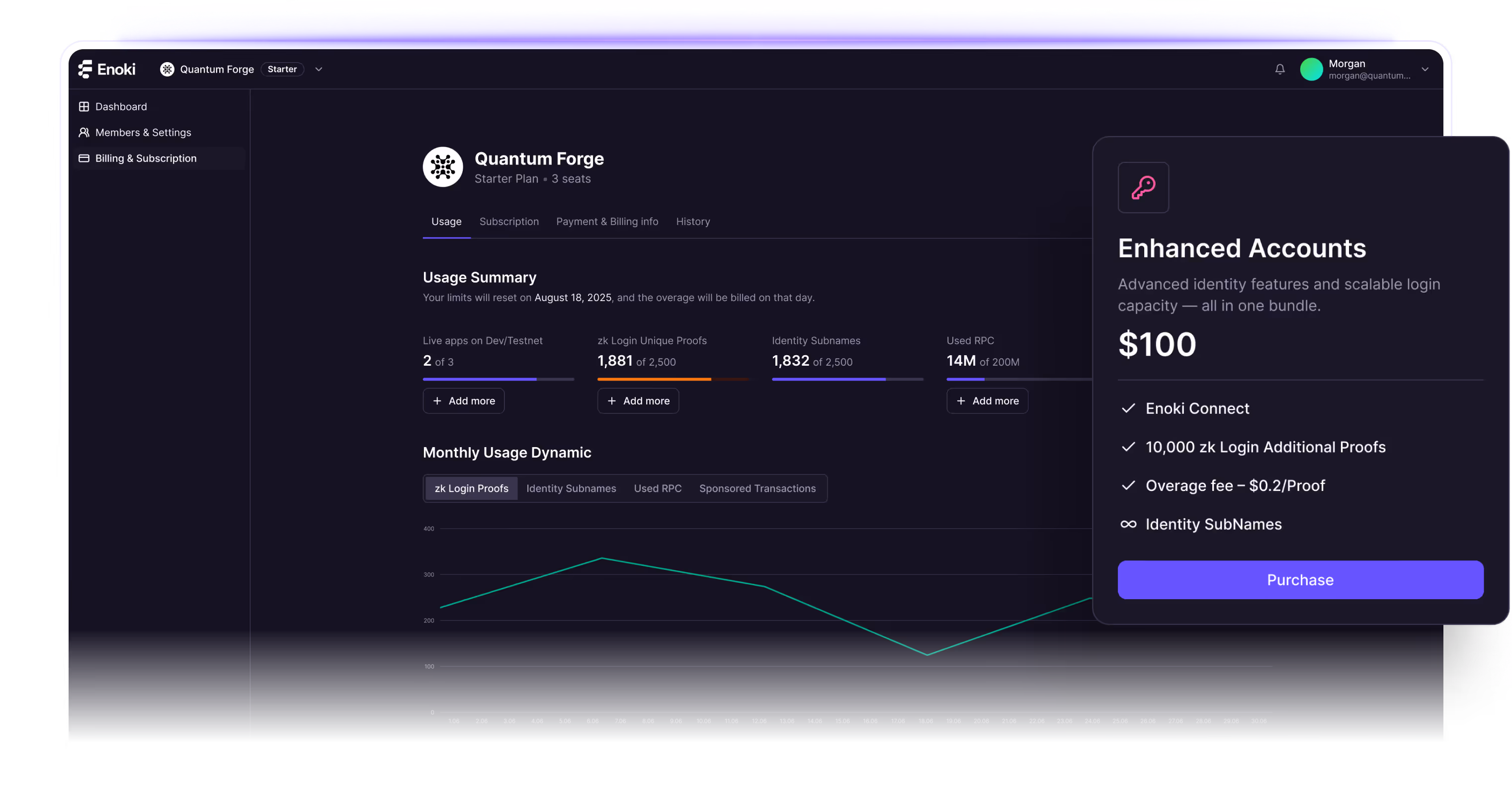Viewport: 1512px width, 785px height.
Task: Open the notifications bell
Action: [1279, 69]
